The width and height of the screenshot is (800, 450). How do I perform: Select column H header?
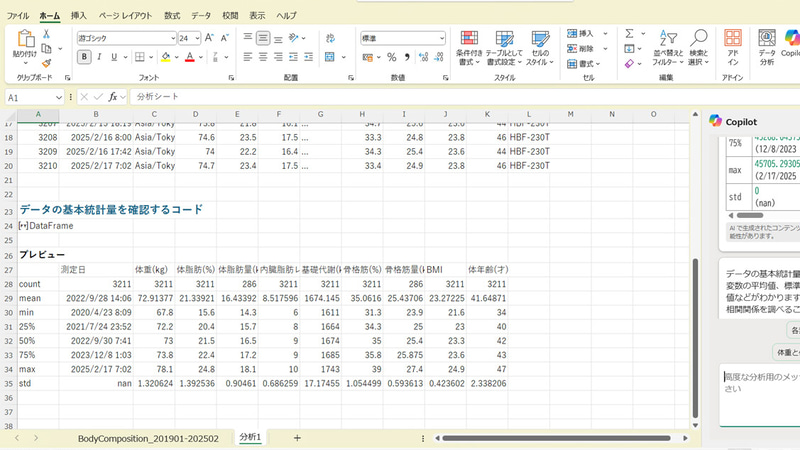point(362,115)
